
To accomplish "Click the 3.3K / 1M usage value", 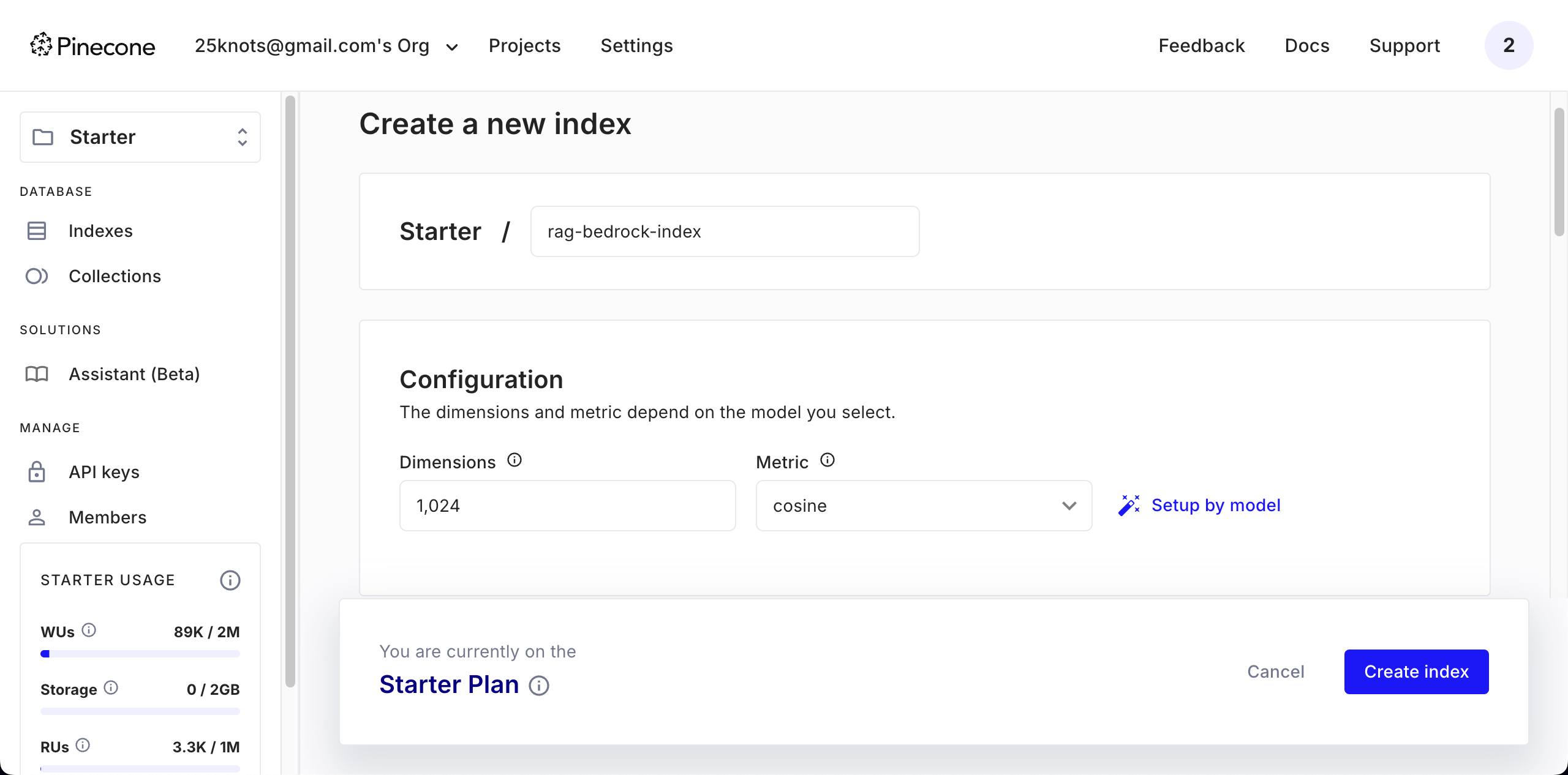I will [x=206, y=747].
